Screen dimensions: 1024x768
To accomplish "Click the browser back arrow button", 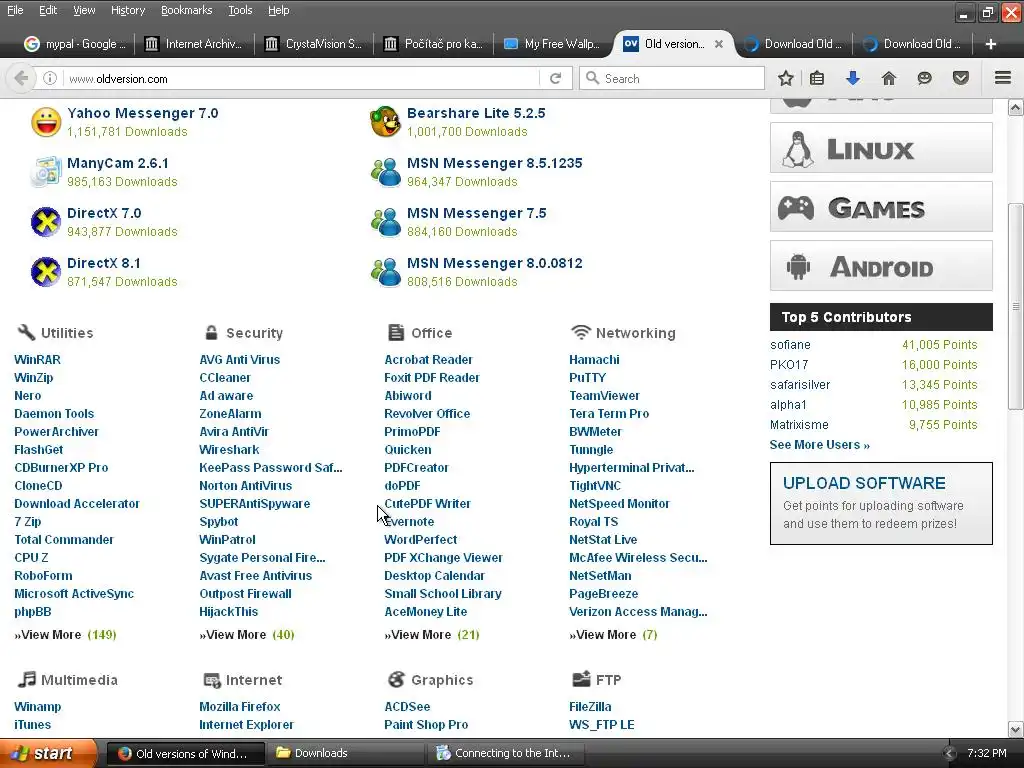I will [21, 78].
